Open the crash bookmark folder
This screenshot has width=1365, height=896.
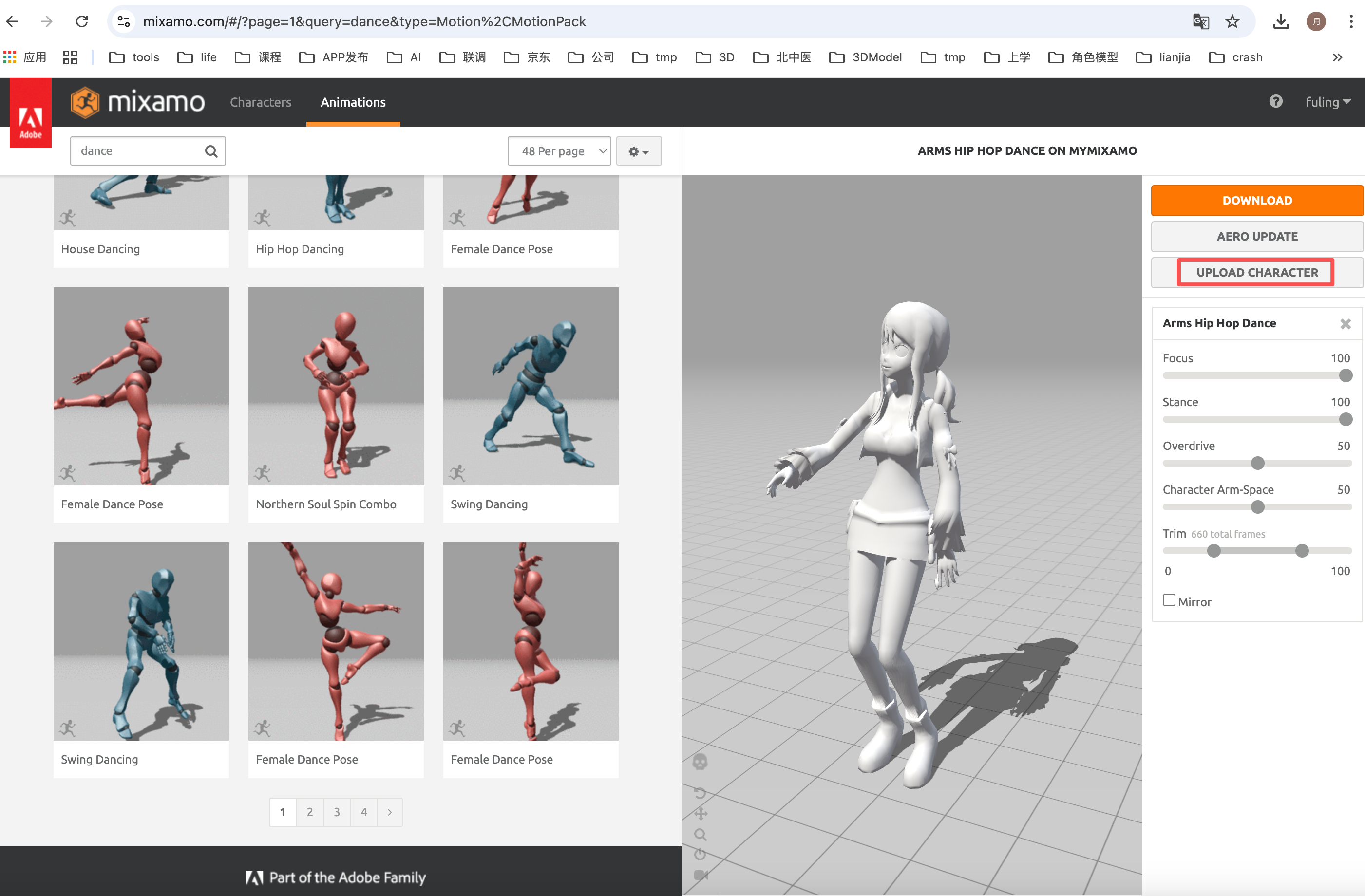[x=1235, y=57]
